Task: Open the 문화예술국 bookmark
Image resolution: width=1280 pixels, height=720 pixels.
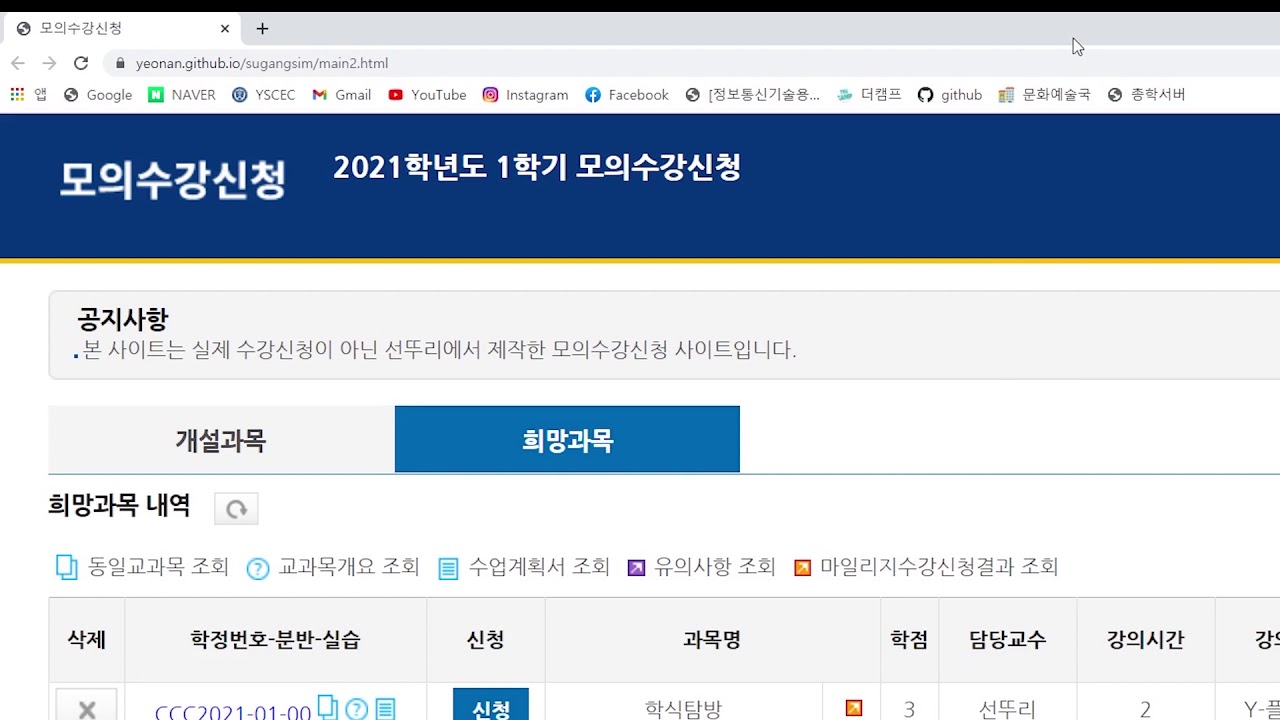Action: click(x=1045, y=95)
